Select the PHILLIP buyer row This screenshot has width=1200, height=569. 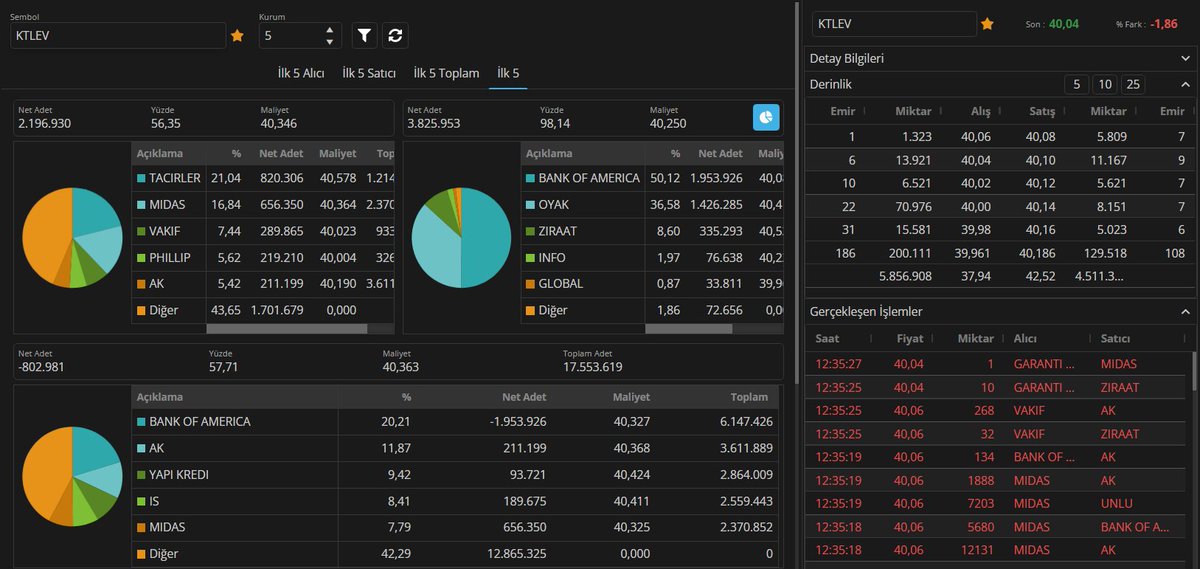(263, 257)
